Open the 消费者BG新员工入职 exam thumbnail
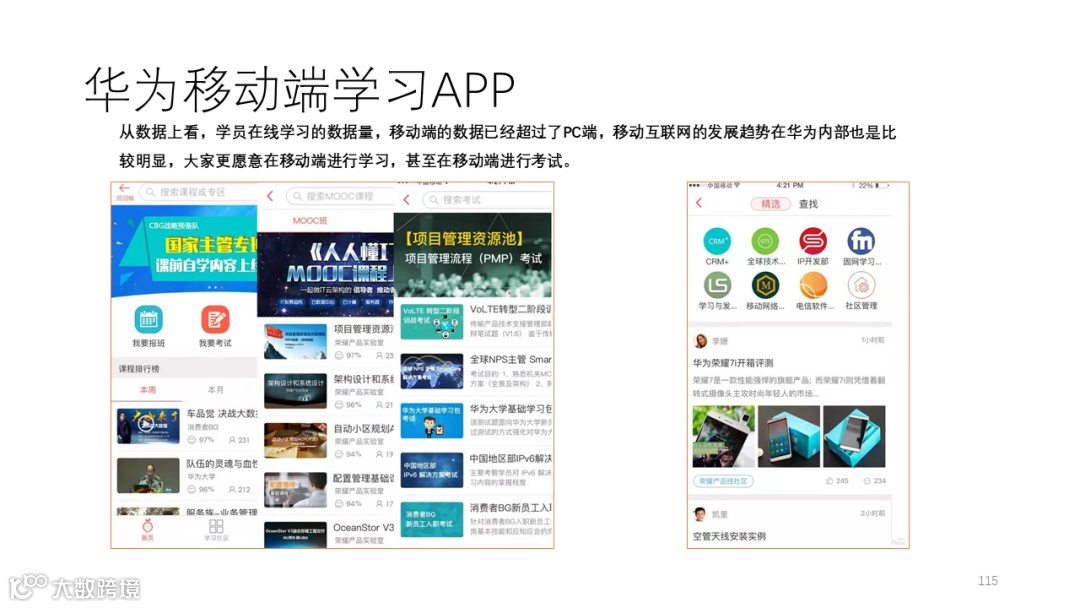The height and width of the screenshot is (608, 1080). (432, 520)
